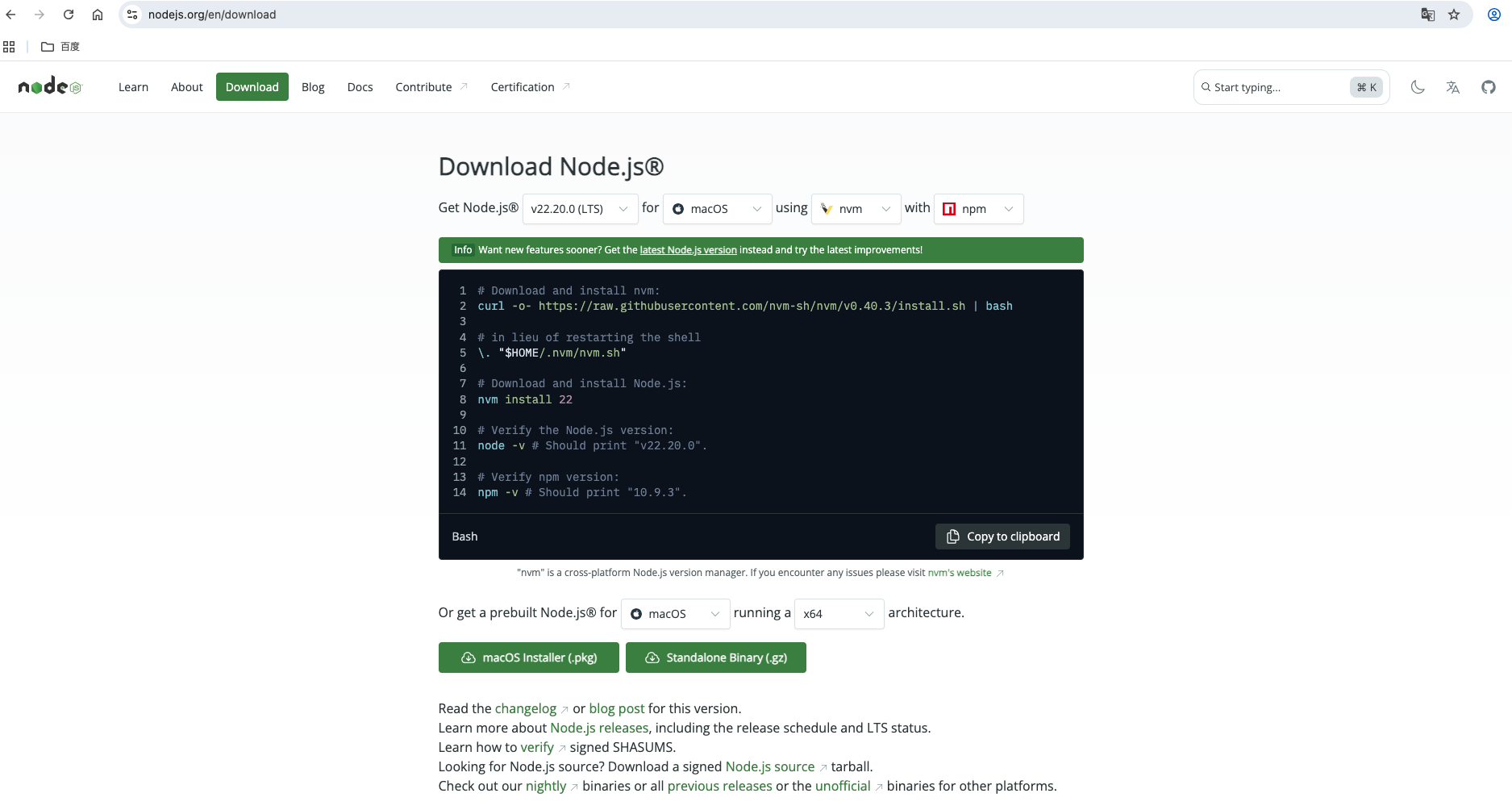Bookmark this page with star icon
Screen dimensions: 1512x810
pyautogui.click(x=1454, y=15)
